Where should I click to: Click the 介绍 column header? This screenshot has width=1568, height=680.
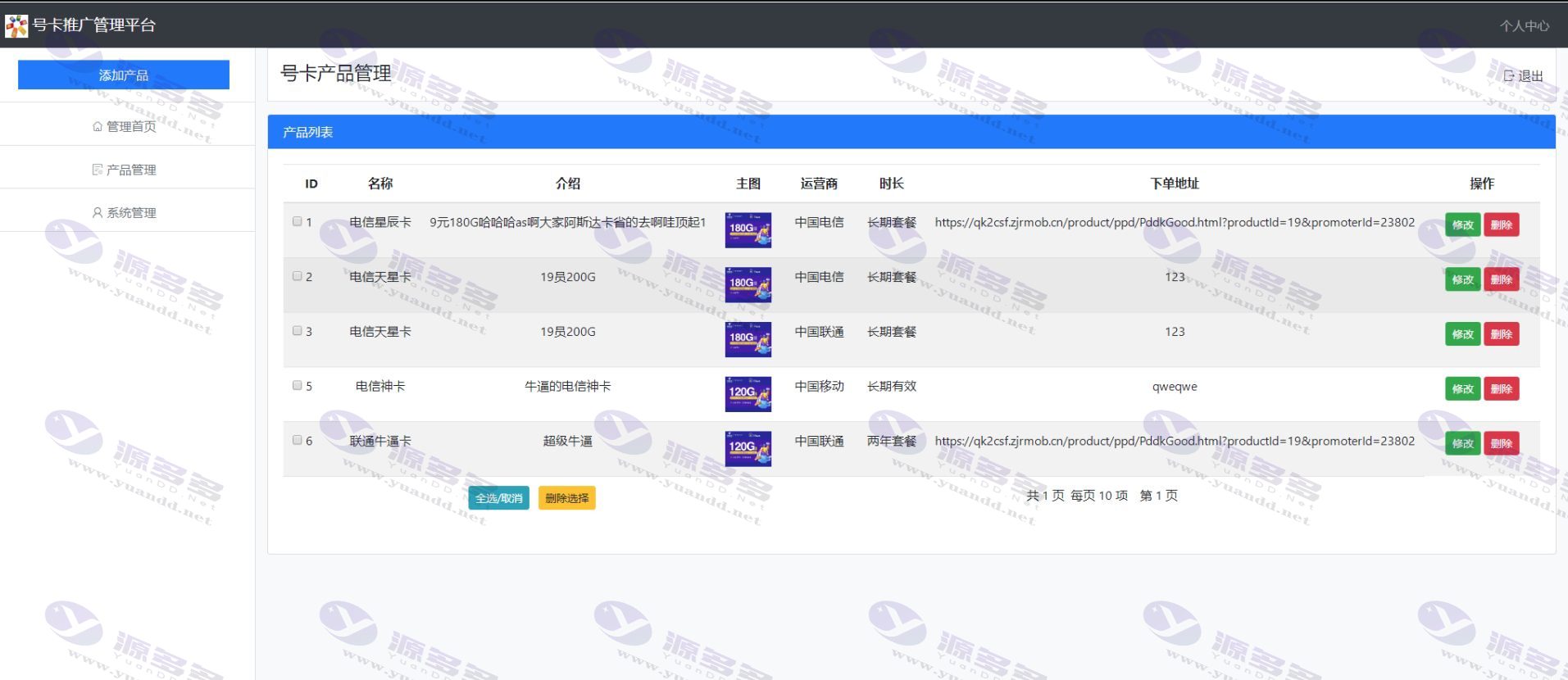click(x=568, y=184)
